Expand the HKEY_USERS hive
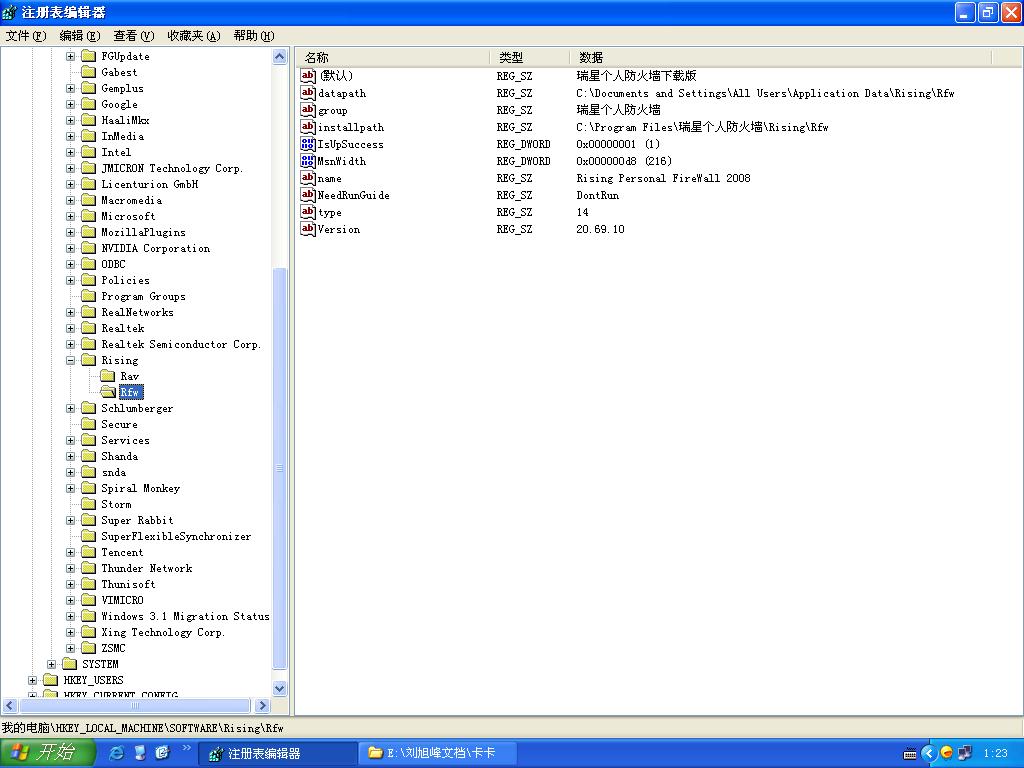1024x768 pixels. click(x=33, y=680)
